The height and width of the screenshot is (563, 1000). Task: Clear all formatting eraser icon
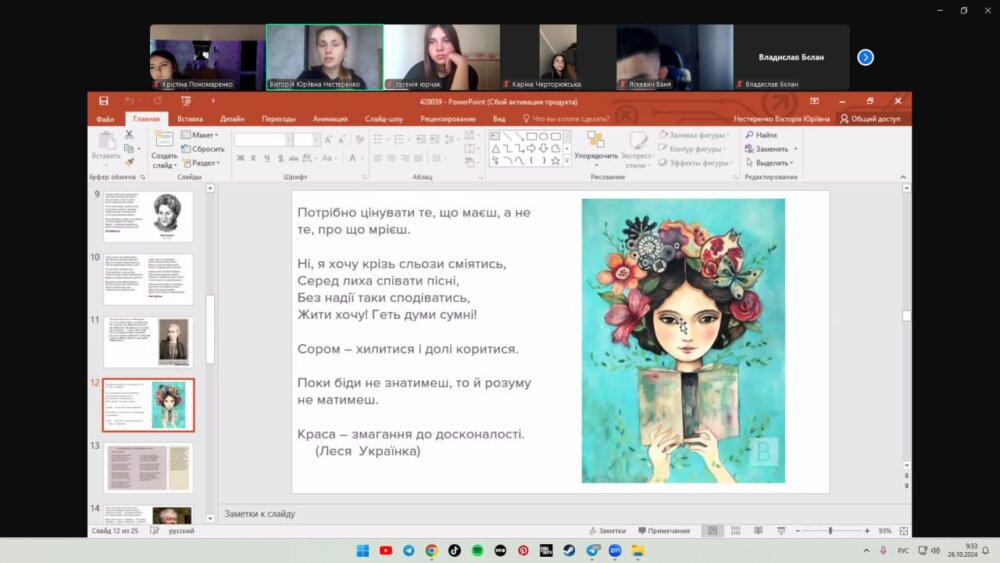coord(360,140)
